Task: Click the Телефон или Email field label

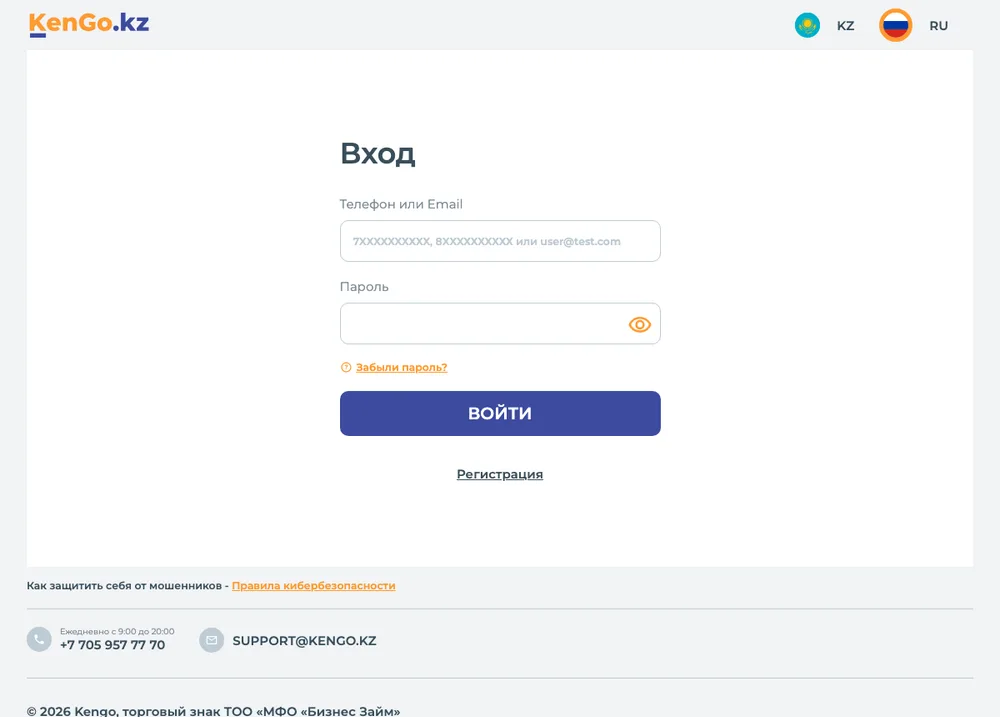Action: click(401, 204)
